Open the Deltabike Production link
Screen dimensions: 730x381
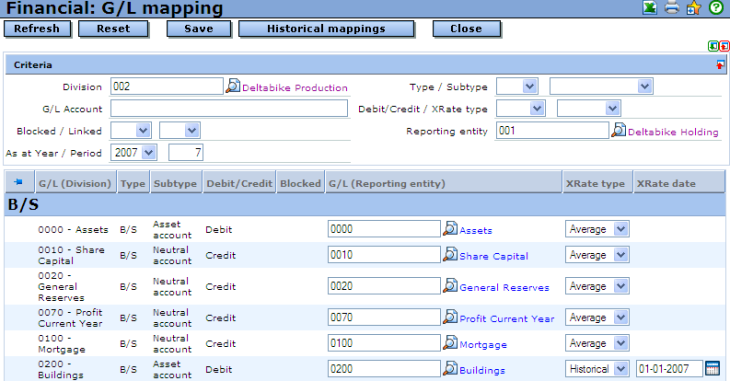click(295, 88)
